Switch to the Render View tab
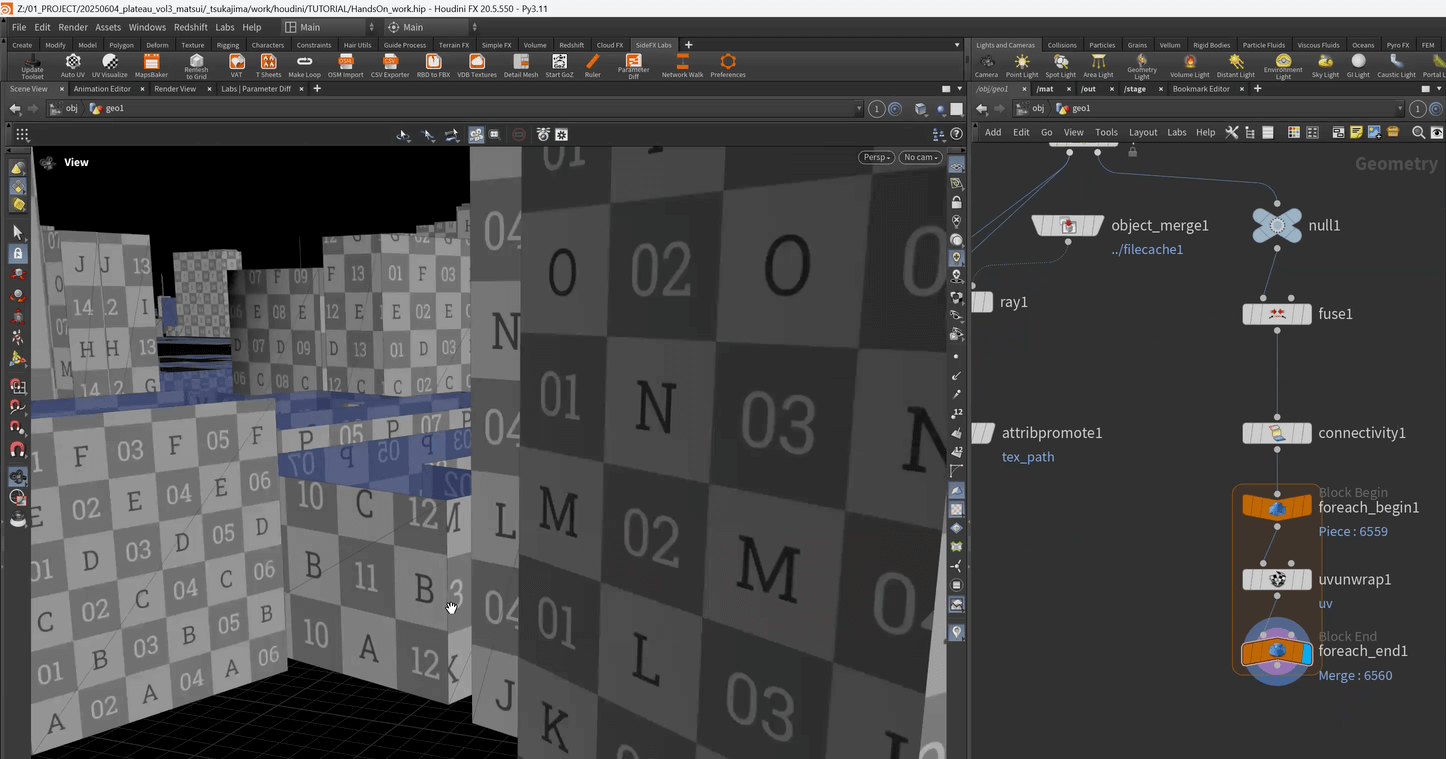This screenshot has width=1446, height=759. click(175, 89)
